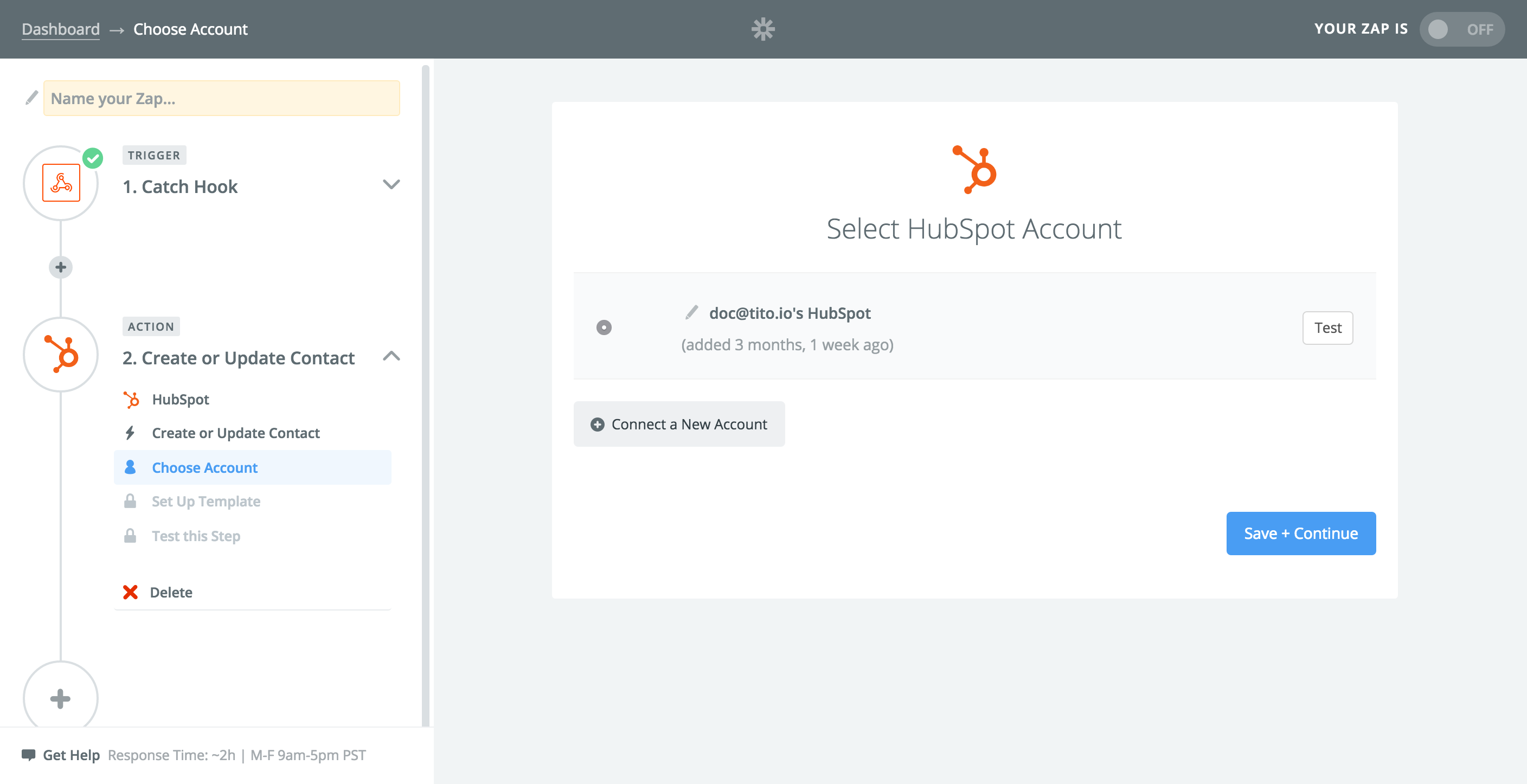Select the Choose Account step item
The image size is (1527, 784).
[x=253, y=467]
